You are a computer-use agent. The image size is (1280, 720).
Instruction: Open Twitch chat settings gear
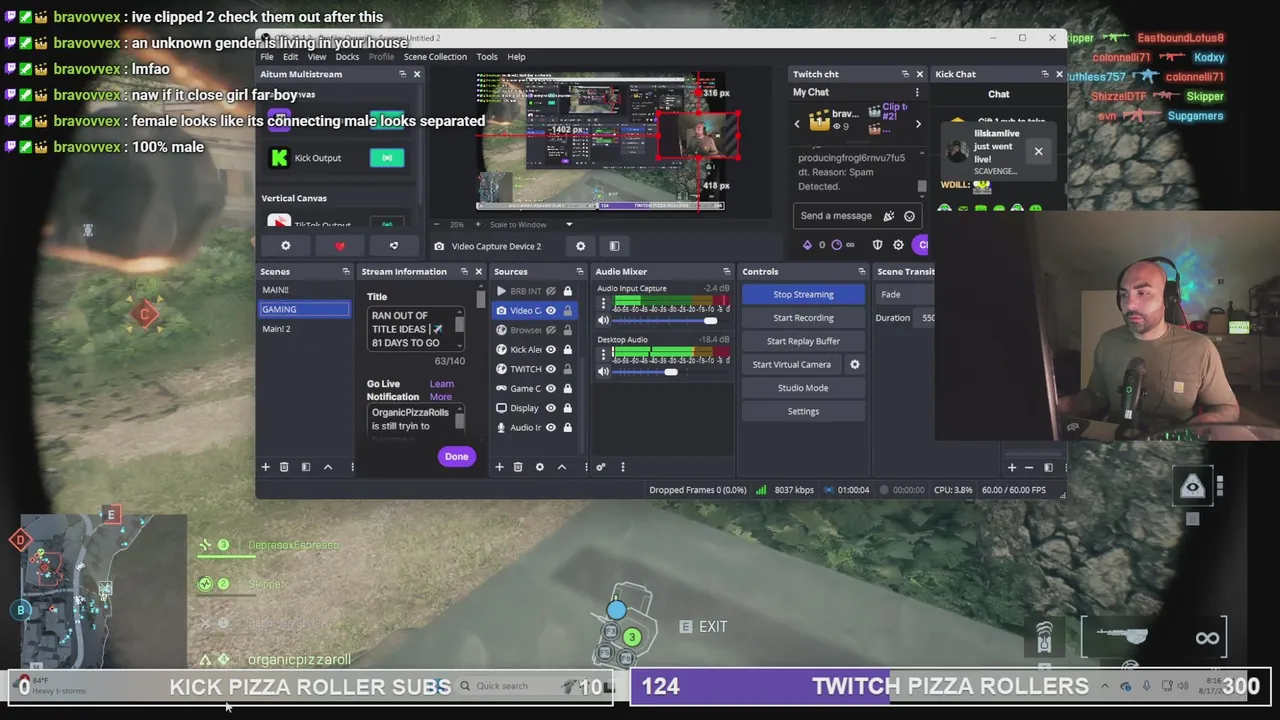899,245
